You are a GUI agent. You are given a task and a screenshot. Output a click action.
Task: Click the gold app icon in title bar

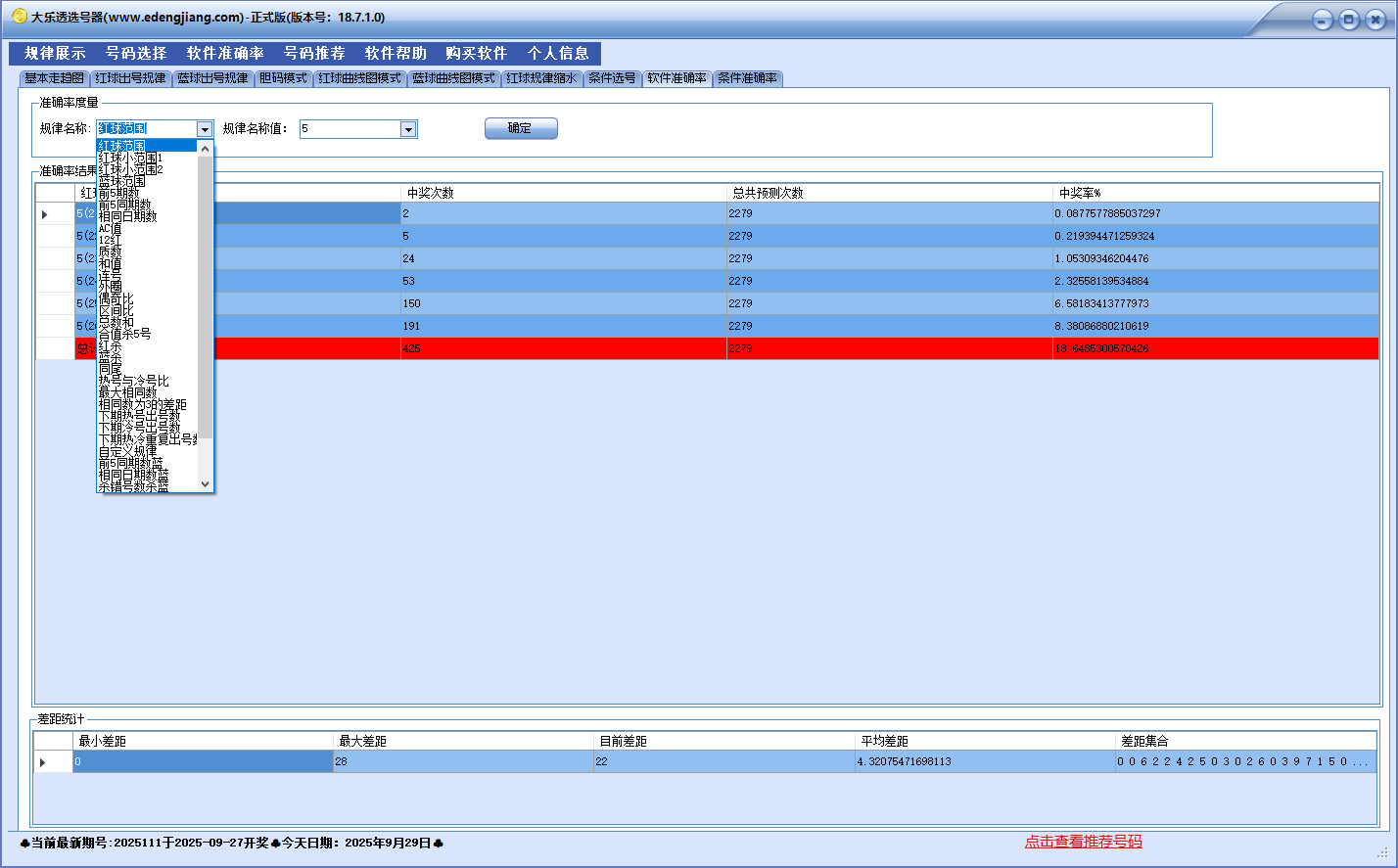click(x=19, y=17)
